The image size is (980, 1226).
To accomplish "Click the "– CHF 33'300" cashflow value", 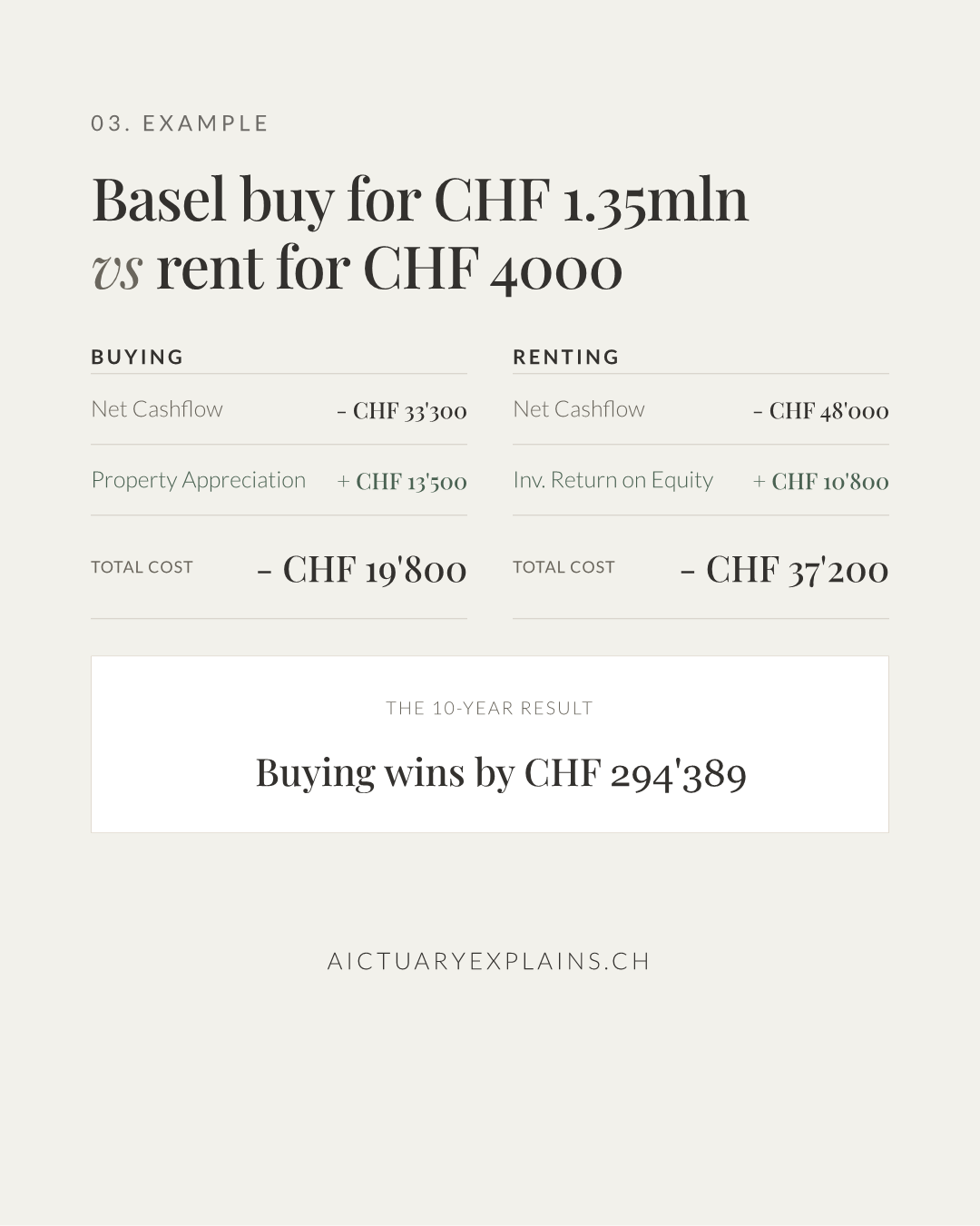I will pyautogui.click(x=402, y=411).
